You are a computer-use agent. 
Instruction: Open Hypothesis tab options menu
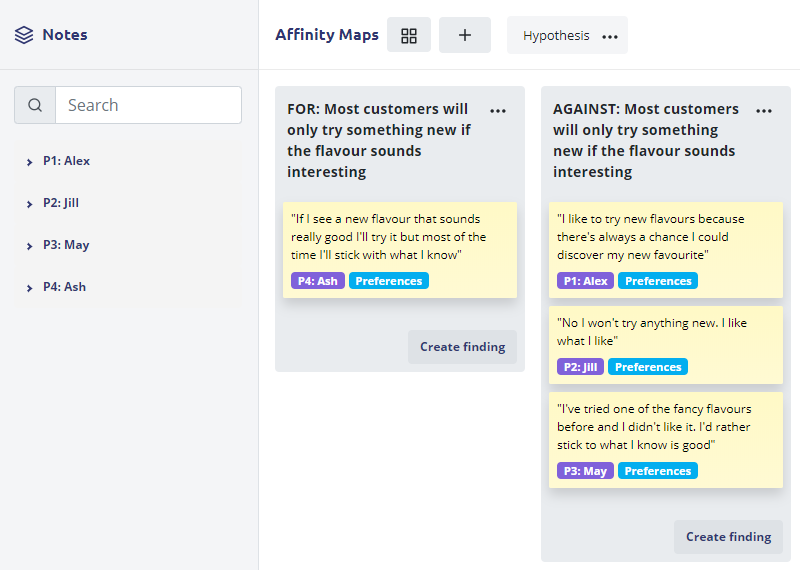tap(610, 36)
